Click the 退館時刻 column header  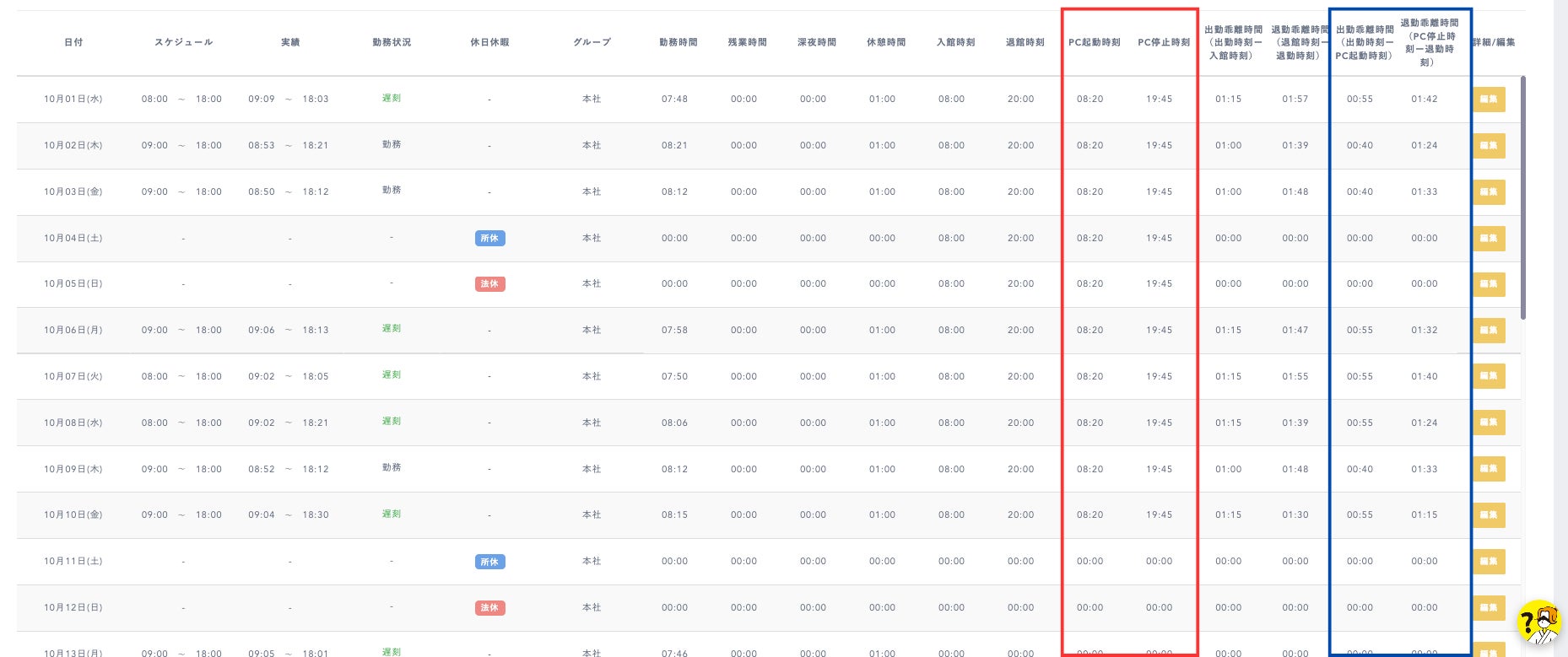pyautogui.click(x=1025, y=42)
